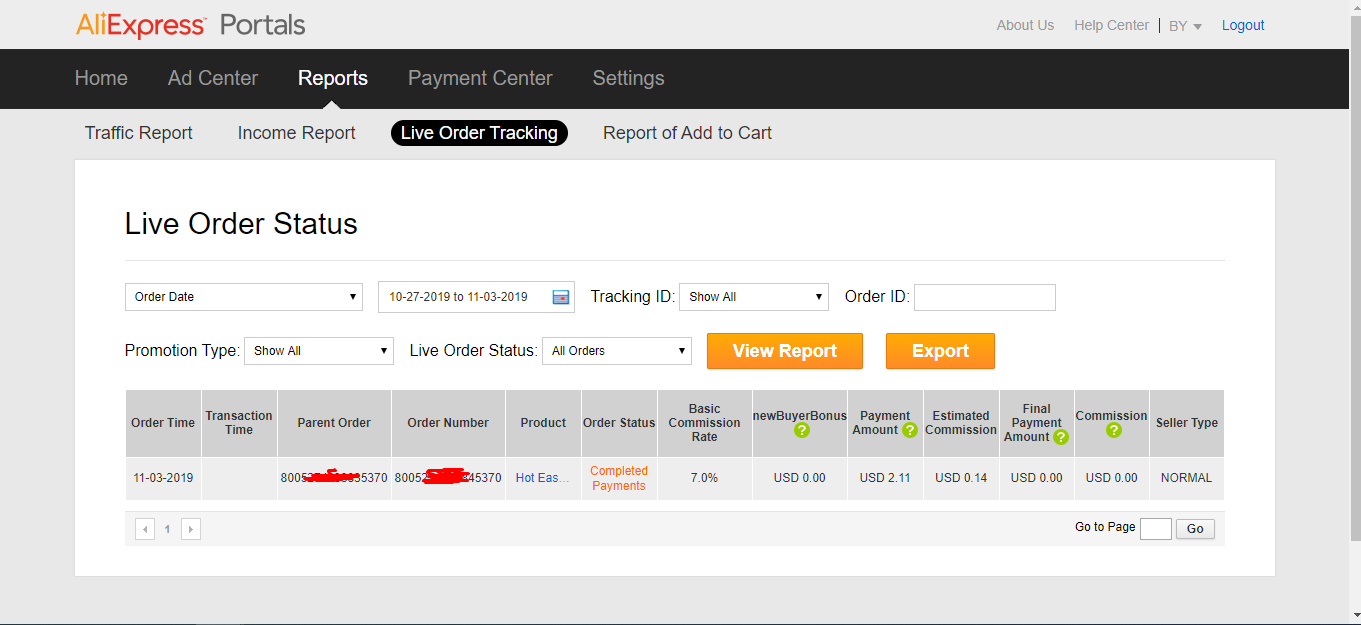Click the date range field 10-27-2019 to 11-03-2019

point(476,297)
